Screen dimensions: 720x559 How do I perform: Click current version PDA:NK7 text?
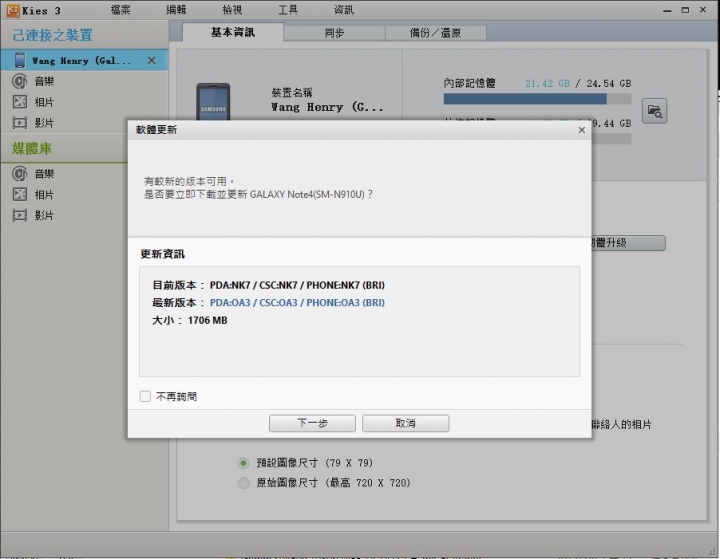tap(297, 285)
